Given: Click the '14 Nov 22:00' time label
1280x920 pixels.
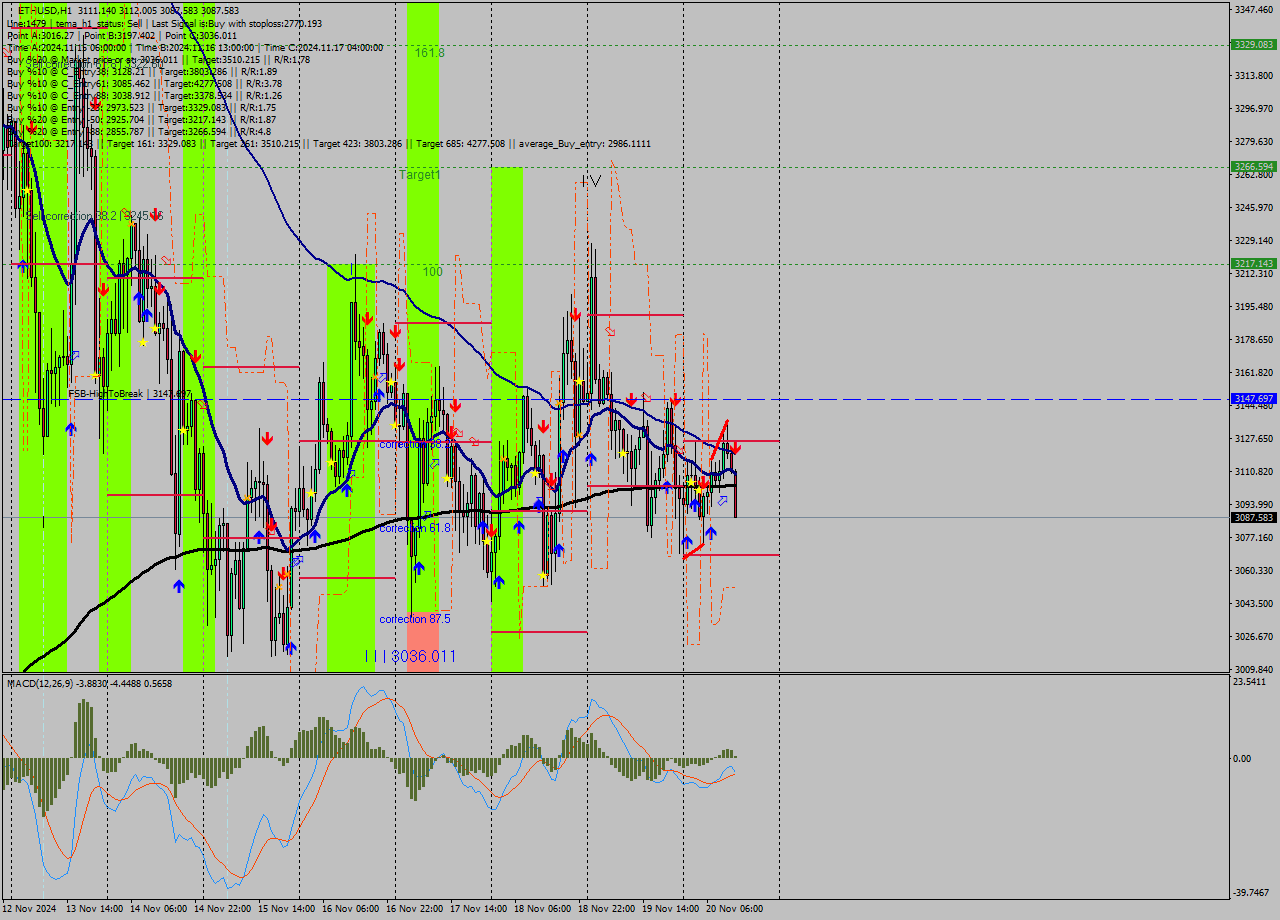Looking at the screenshot, I should point(223,909).
